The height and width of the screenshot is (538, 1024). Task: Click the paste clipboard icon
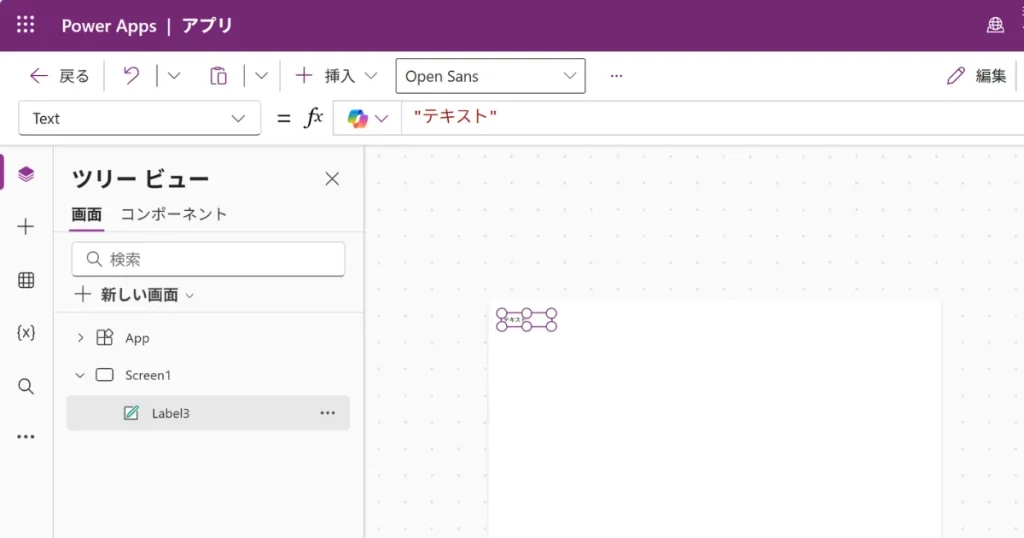(x=218, y=76)
